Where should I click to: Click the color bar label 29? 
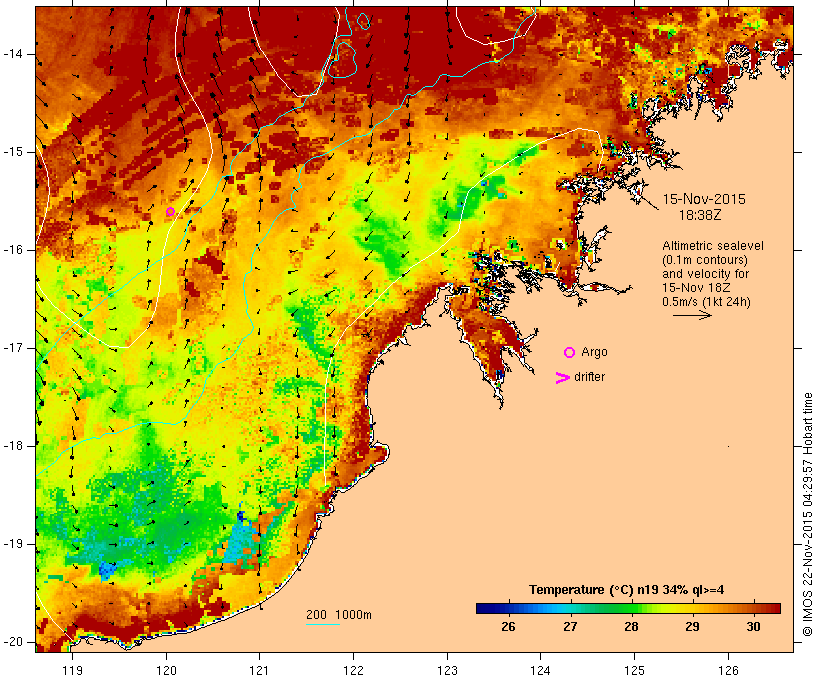tap(692, 626)
